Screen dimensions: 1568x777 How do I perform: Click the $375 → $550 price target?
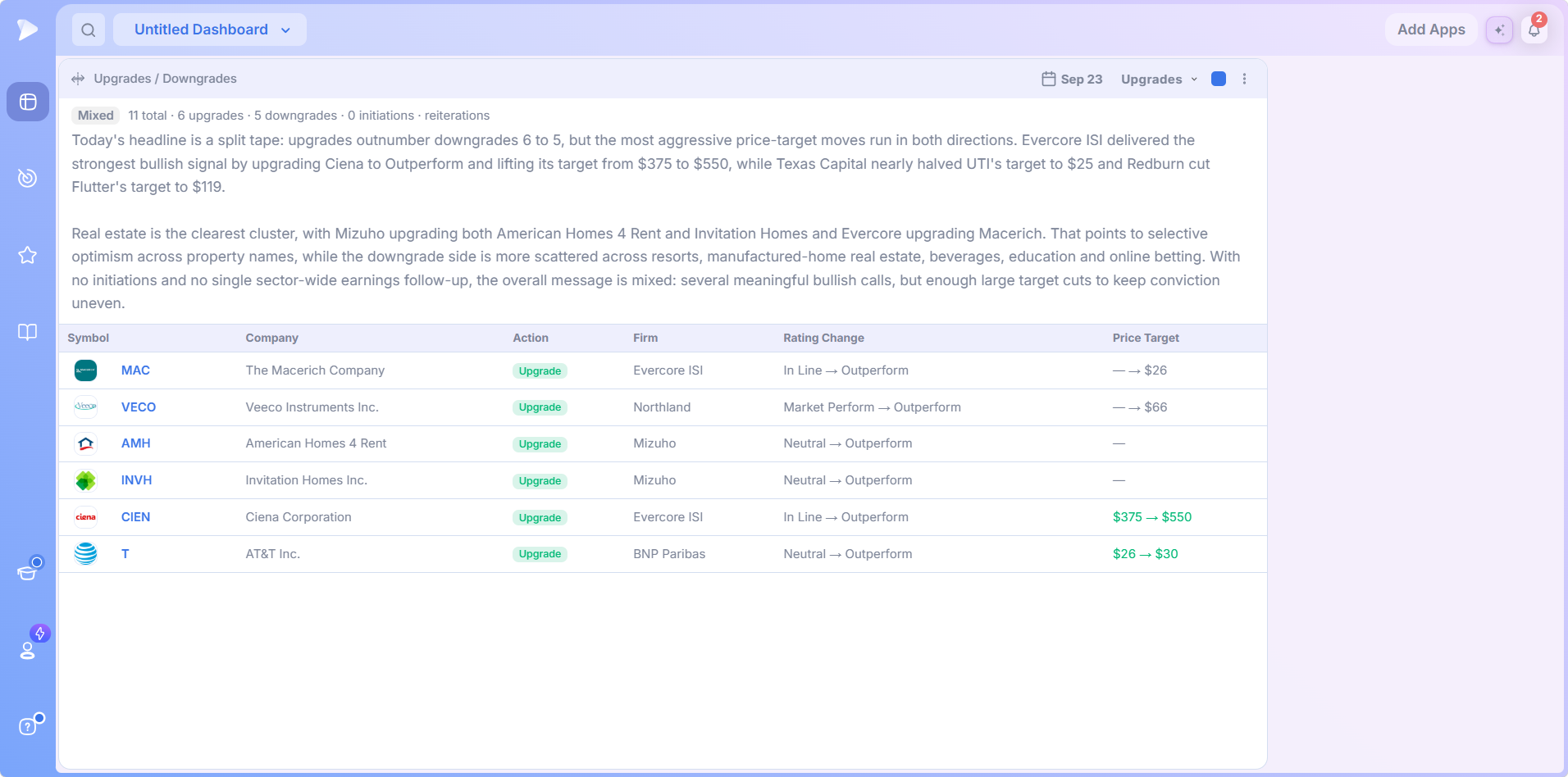click(x=1152, y=517)
